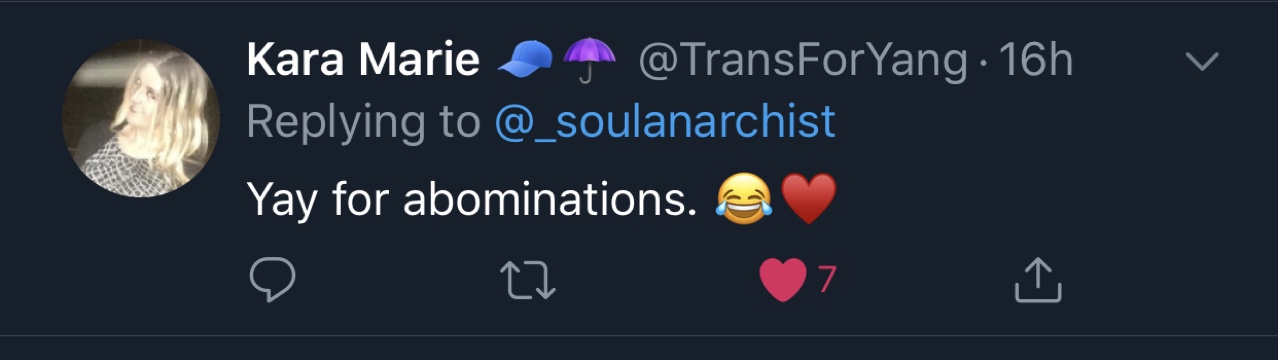Click the laughing tears emoji in tweet
This screenshot has height=360, width=1278.
pos(744,200)
